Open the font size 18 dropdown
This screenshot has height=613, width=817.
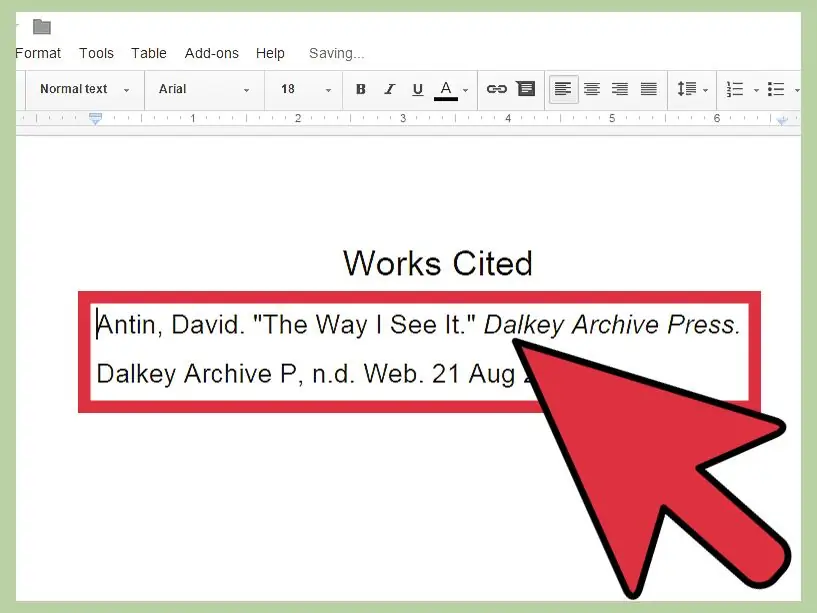(305, 89)
